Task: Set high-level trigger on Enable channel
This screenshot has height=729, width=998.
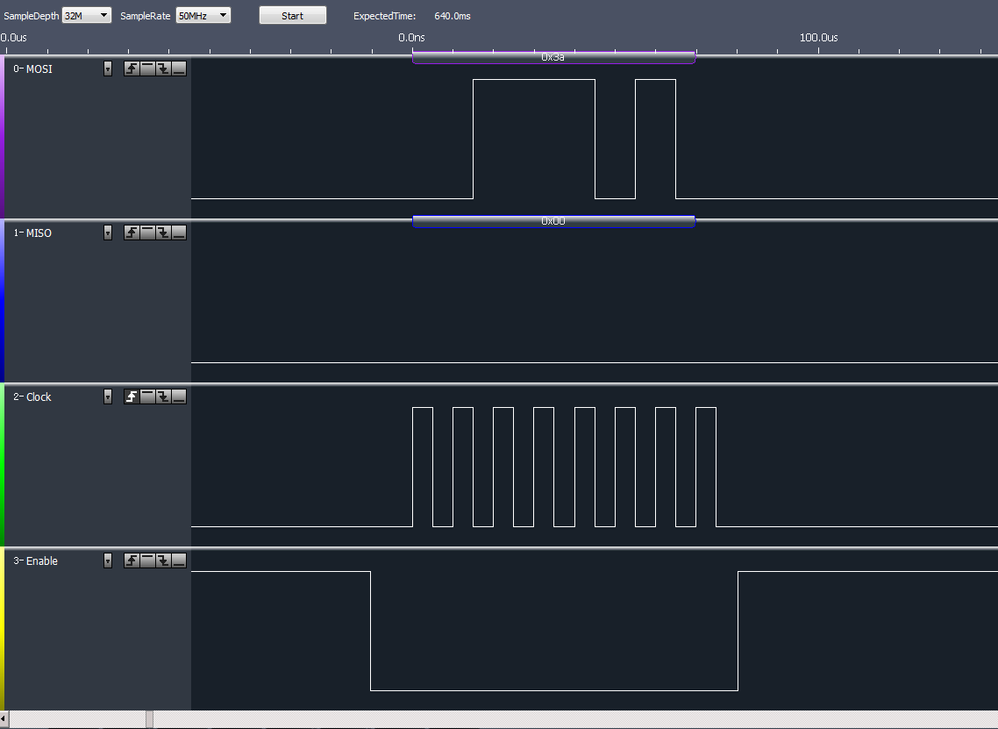Action: [147, 560]
